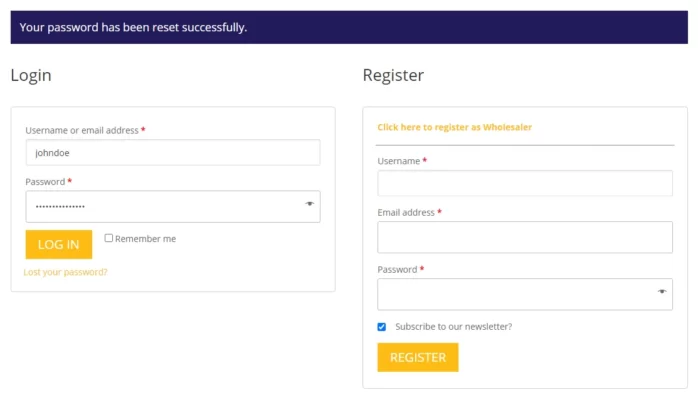
Task: Click the Username or email address label
Action: click(82, 130)
